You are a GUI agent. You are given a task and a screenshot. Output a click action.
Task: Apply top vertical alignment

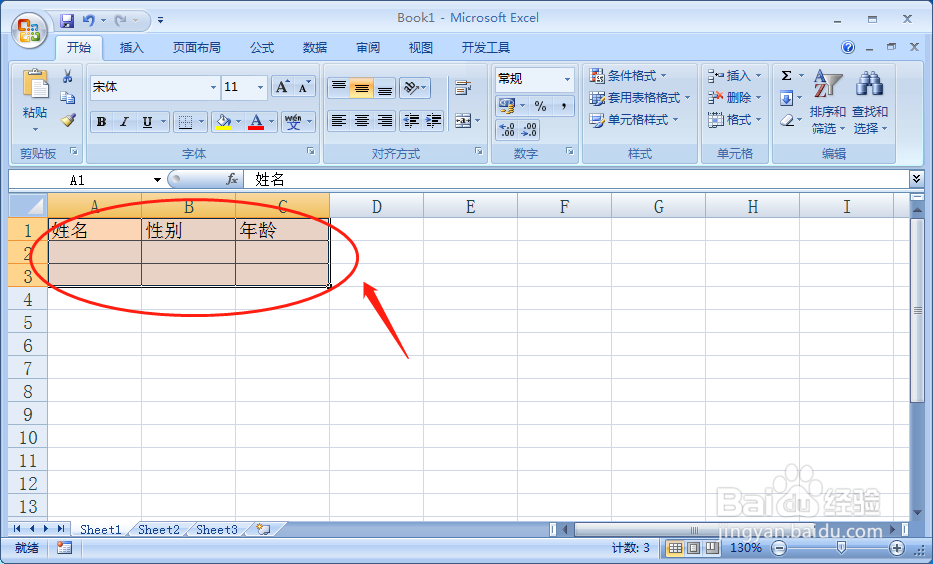point(339,88)
